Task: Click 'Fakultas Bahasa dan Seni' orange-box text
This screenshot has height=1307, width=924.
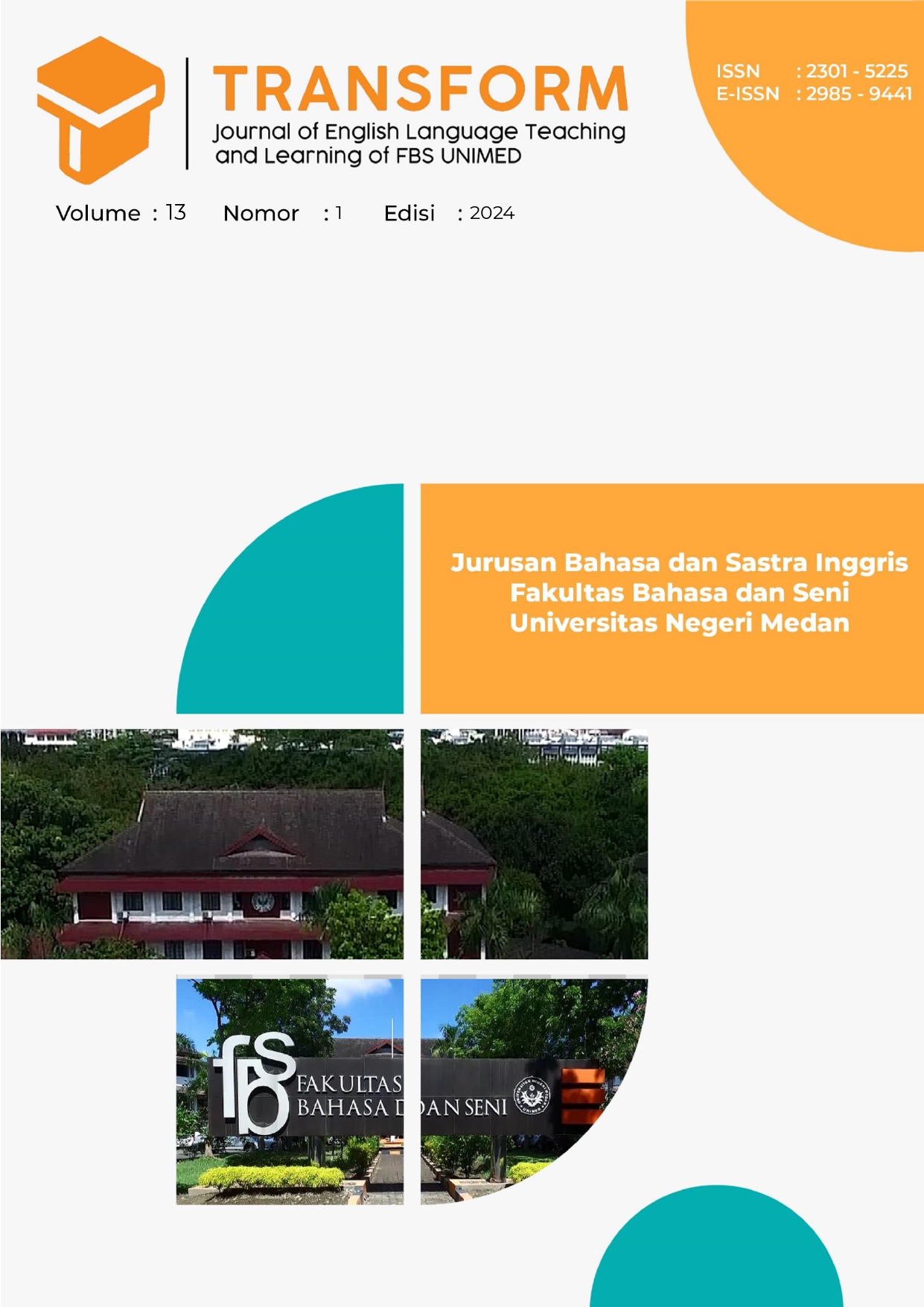Action: 679,593
